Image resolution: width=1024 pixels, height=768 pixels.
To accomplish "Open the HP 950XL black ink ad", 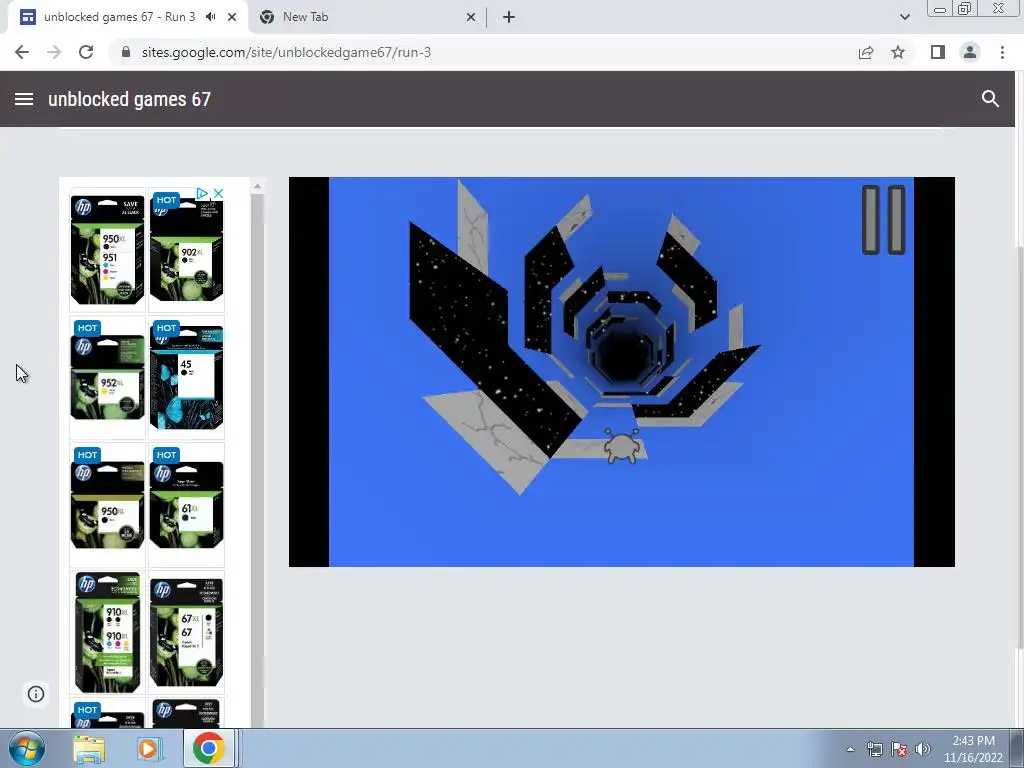I will 108,504.
